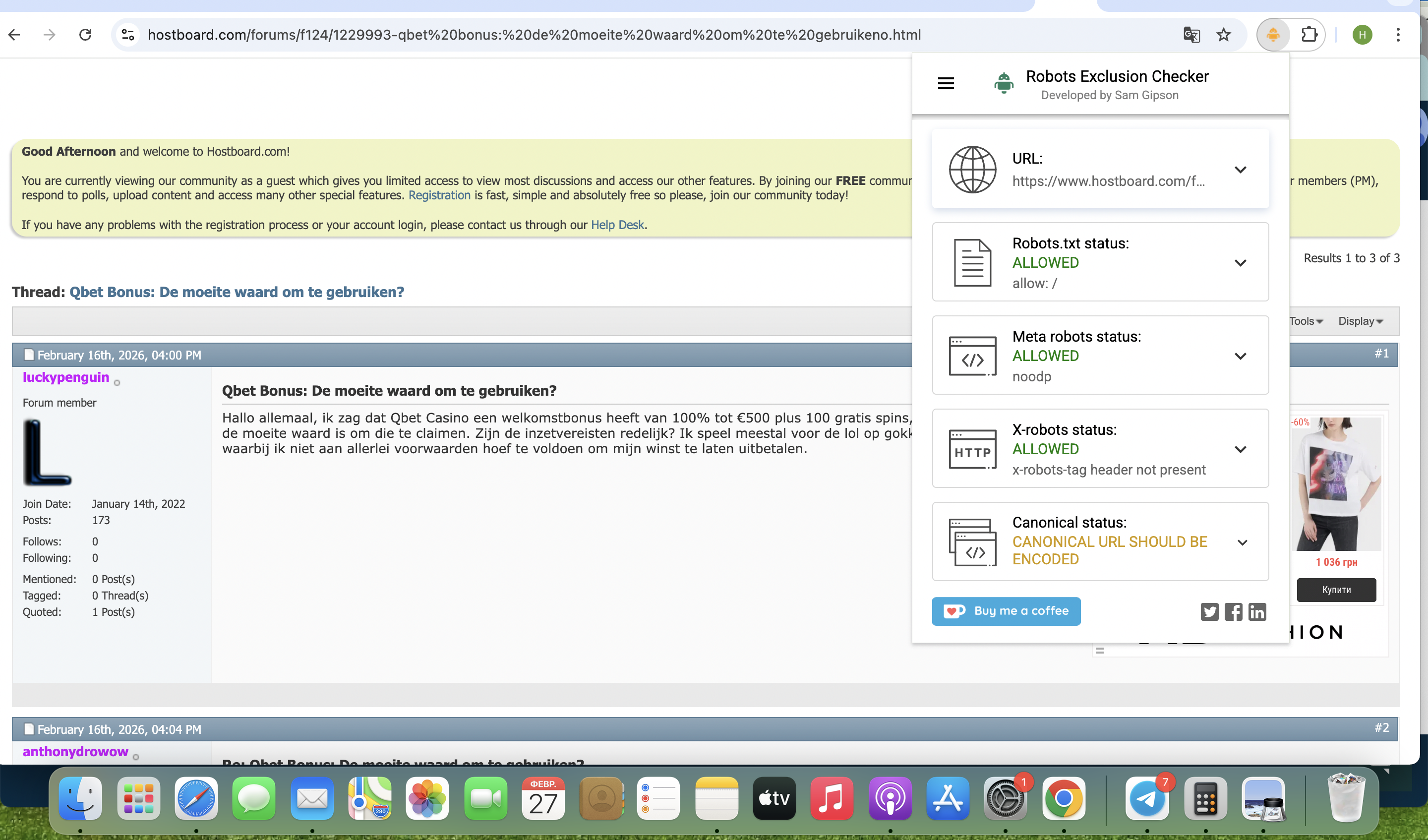1428x840 pixels.
Task: Open Telegram from the Dock
Action: pyautogui.click(x=1147, y=799)
